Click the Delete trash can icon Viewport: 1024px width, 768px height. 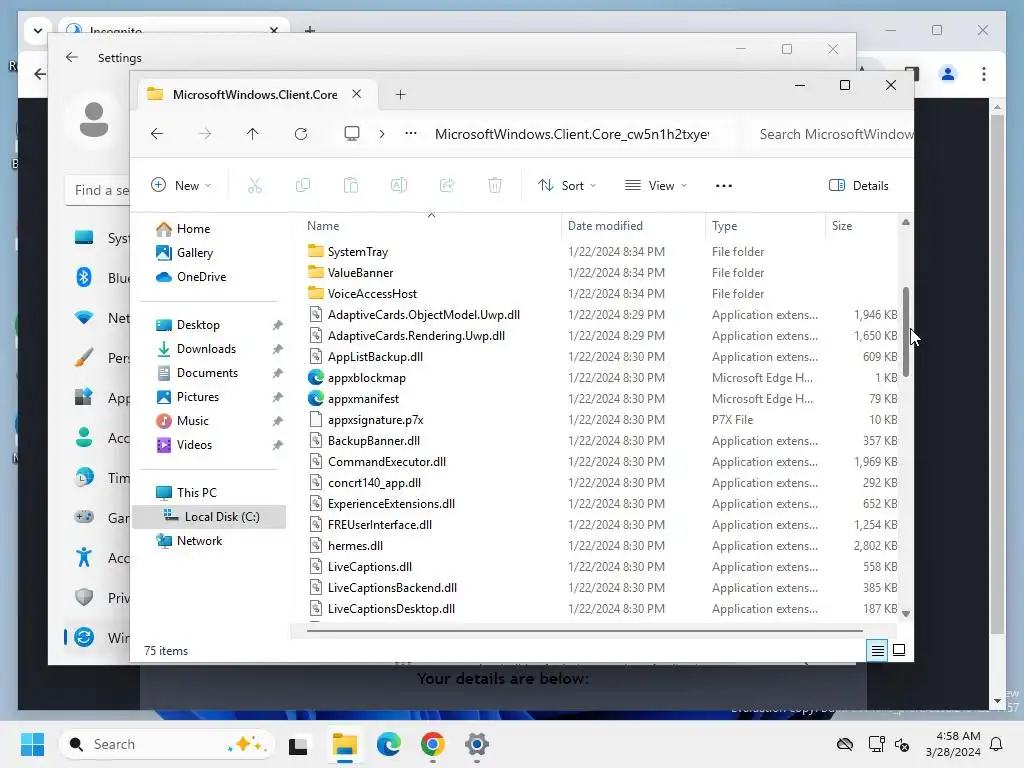click(x=495, y=185)
